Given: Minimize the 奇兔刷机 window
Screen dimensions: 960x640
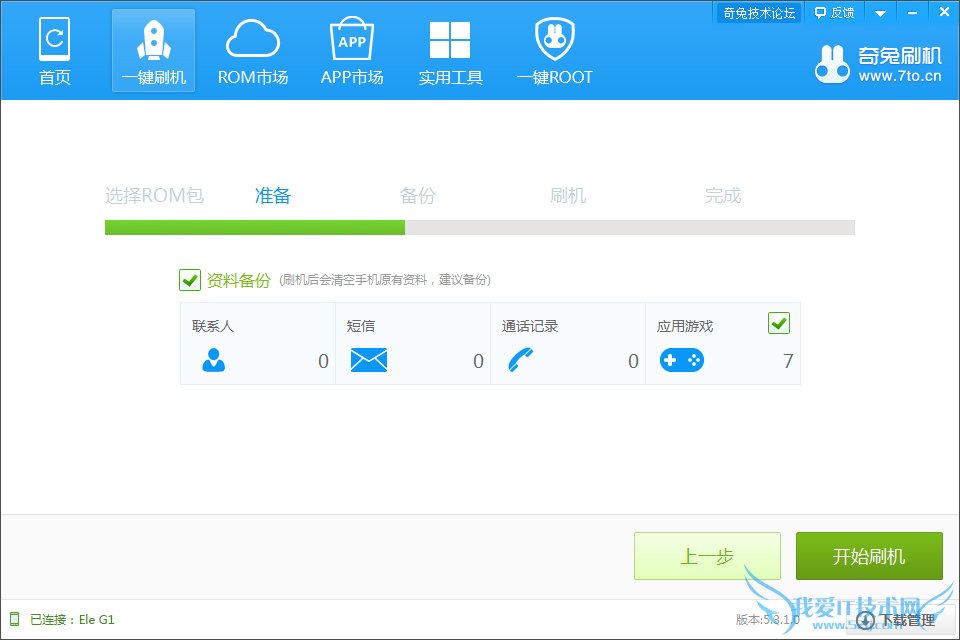Looking at the screenshot, I should pyautogui.click(x=912, y=13).
